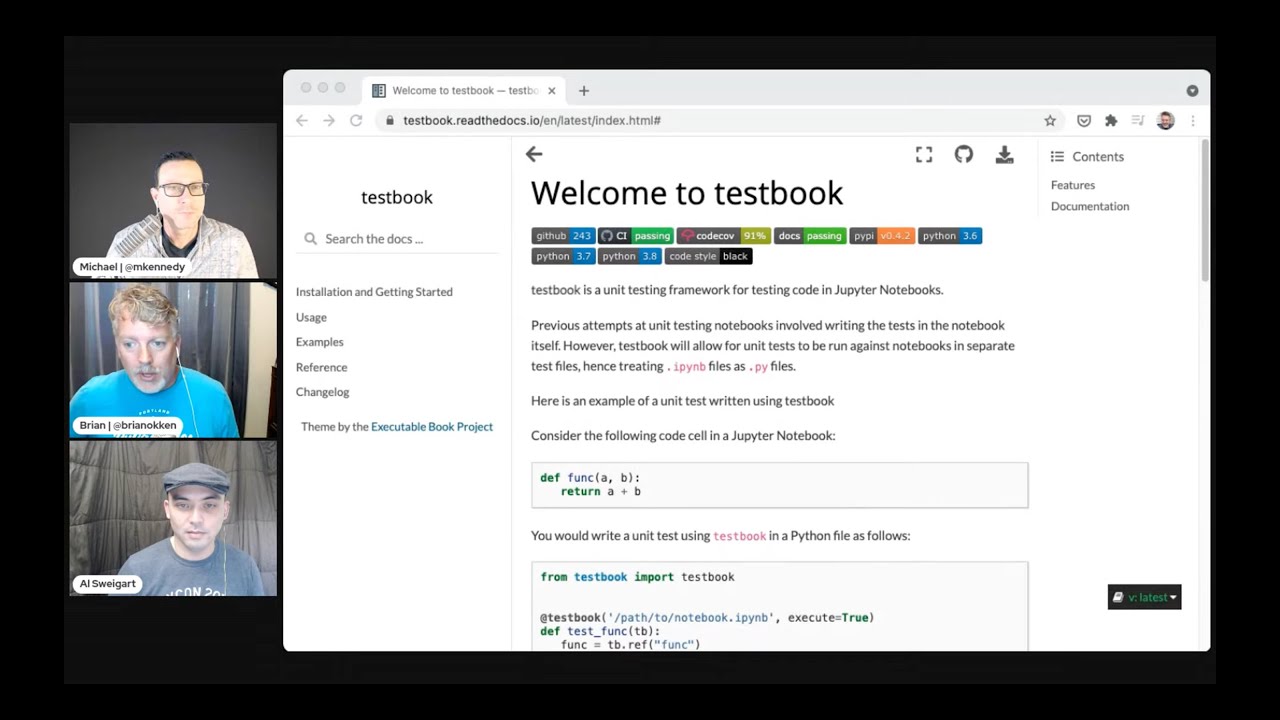Click the browser profile avatar

(x=1165, y=120)
